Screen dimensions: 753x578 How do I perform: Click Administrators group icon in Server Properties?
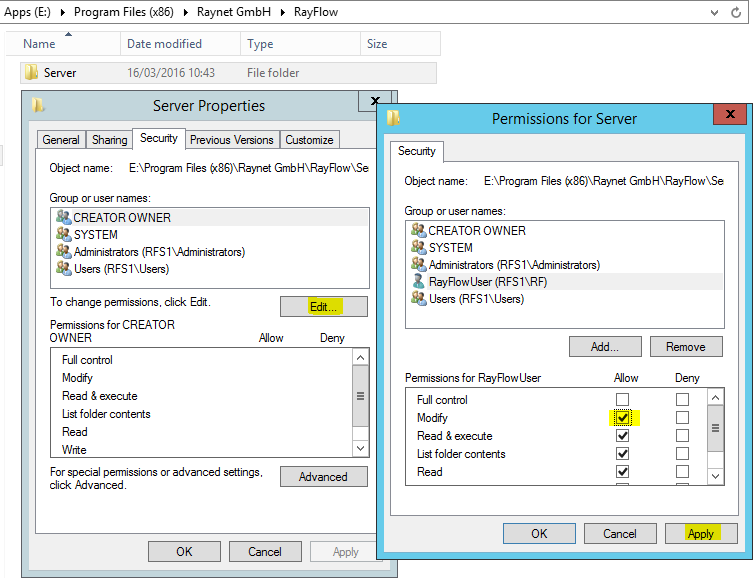[x=63, y=251]
